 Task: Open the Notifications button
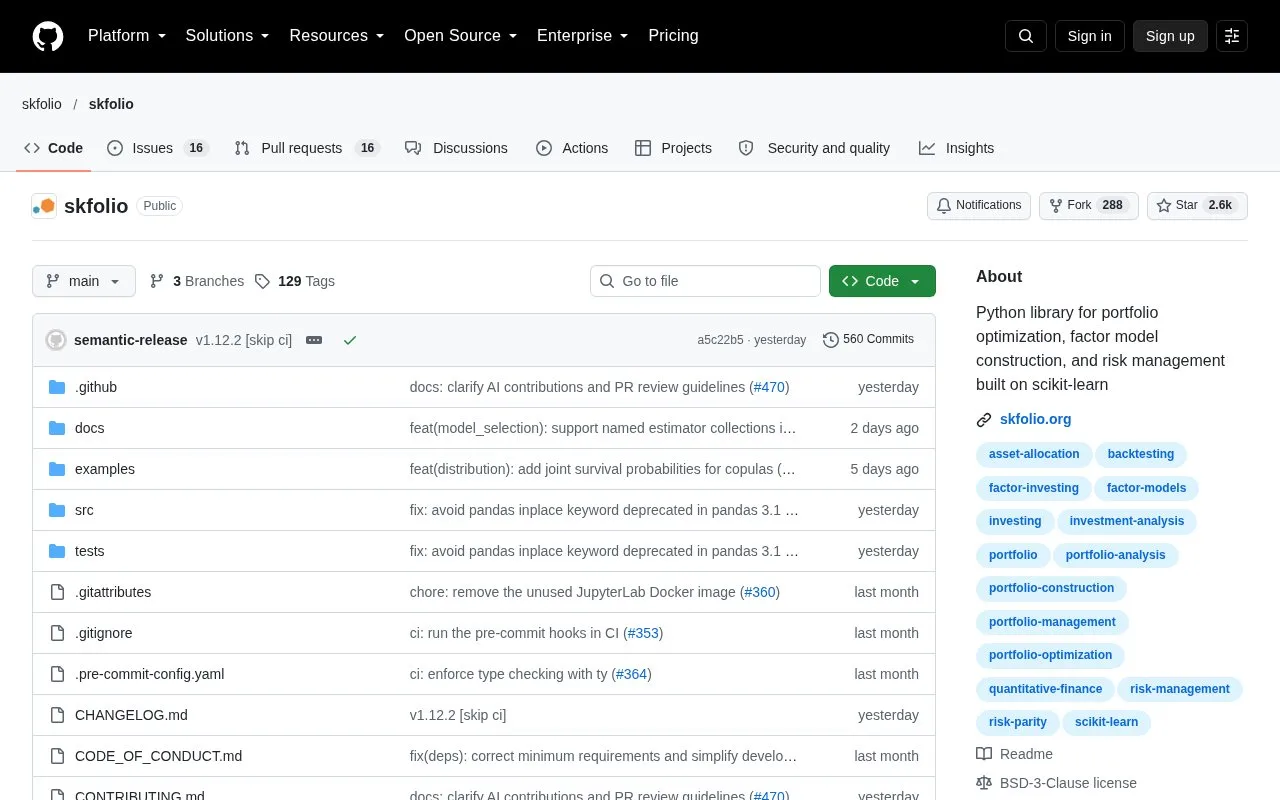pyautogui.click(x=979, y=206)
